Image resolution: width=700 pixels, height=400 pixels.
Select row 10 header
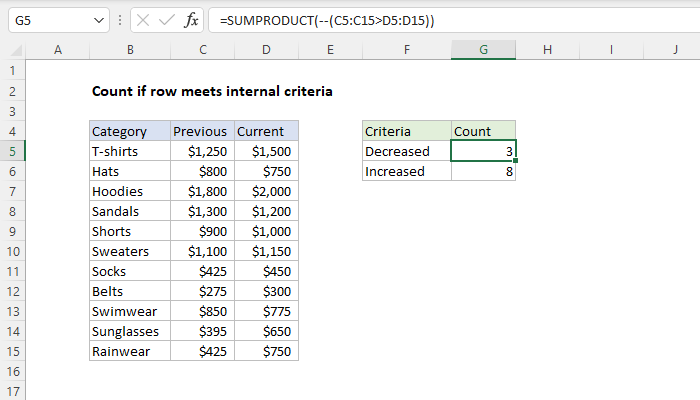coord(13,251)
